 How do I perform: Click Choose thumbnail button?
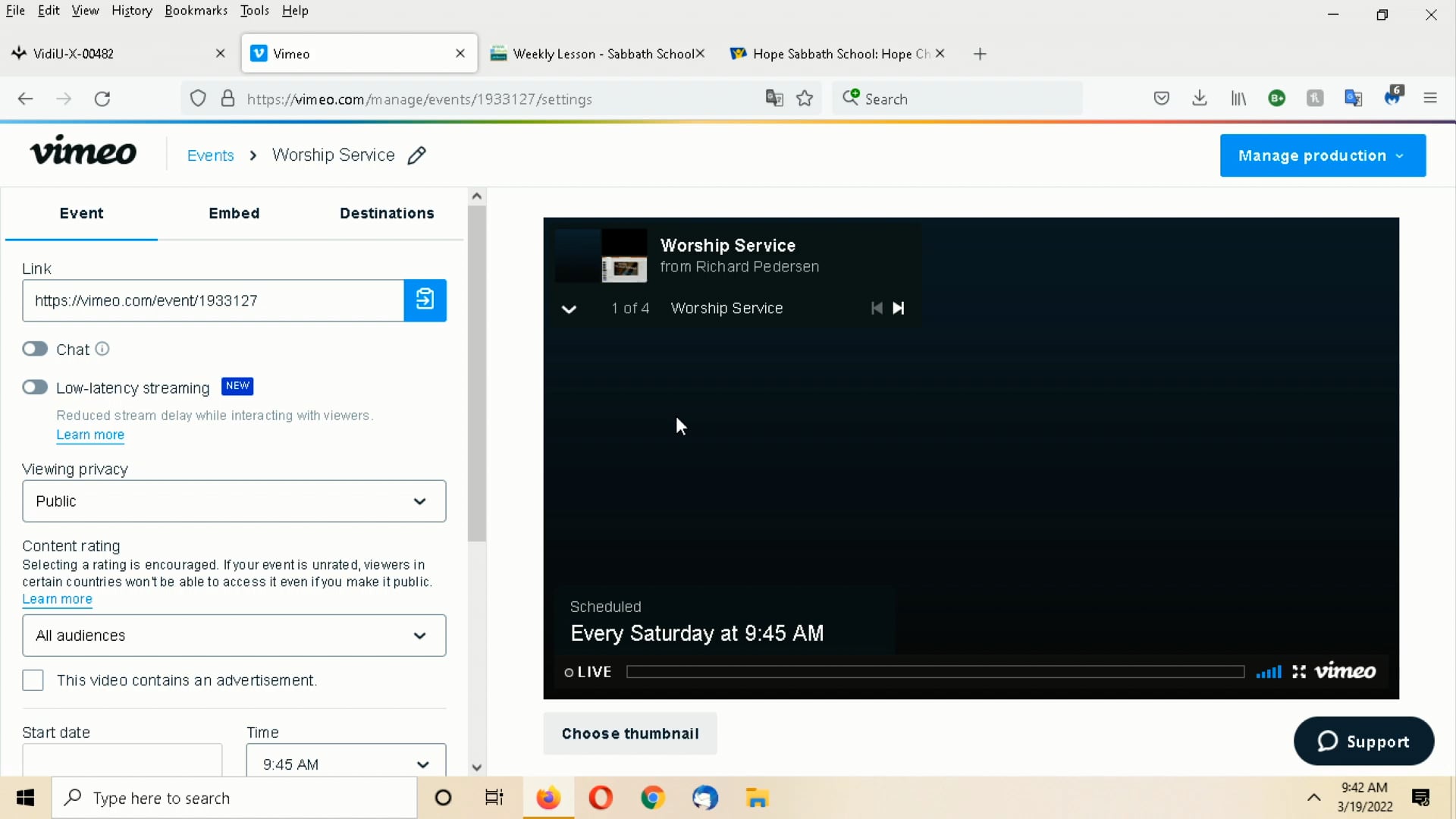pyautogui.click(x=630, y=733)
